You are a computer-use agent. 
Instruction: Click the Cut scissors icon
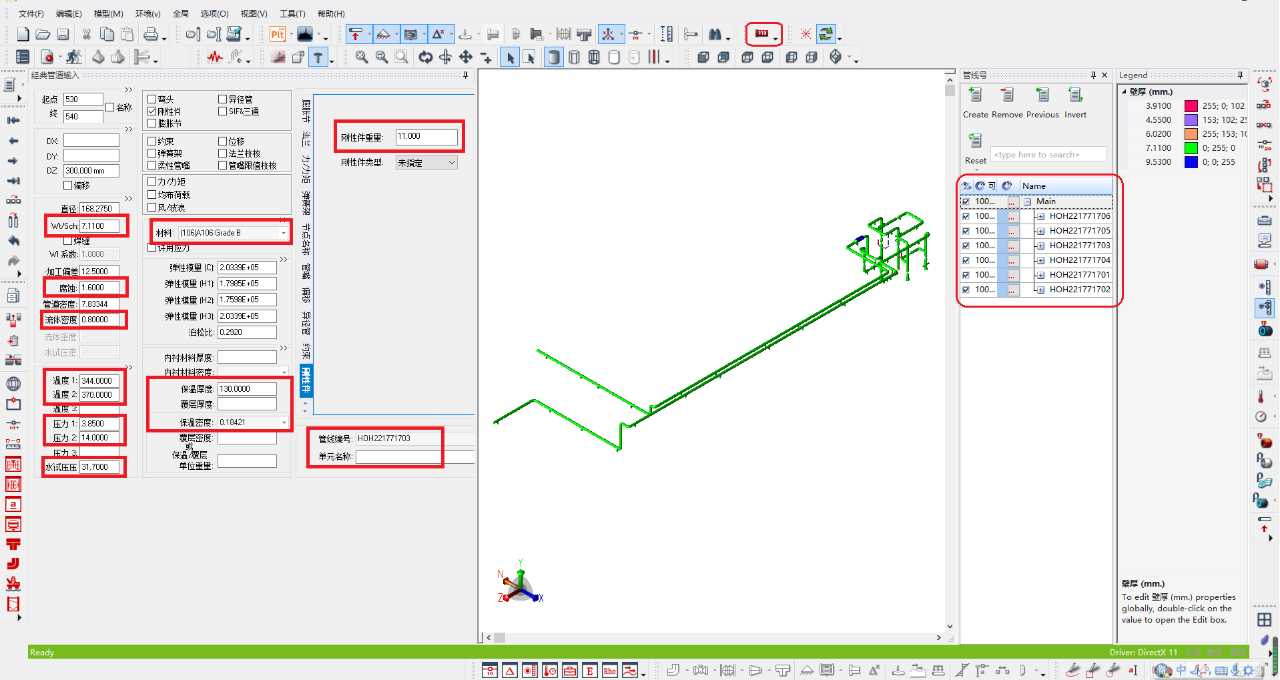[x=87, y=34]
